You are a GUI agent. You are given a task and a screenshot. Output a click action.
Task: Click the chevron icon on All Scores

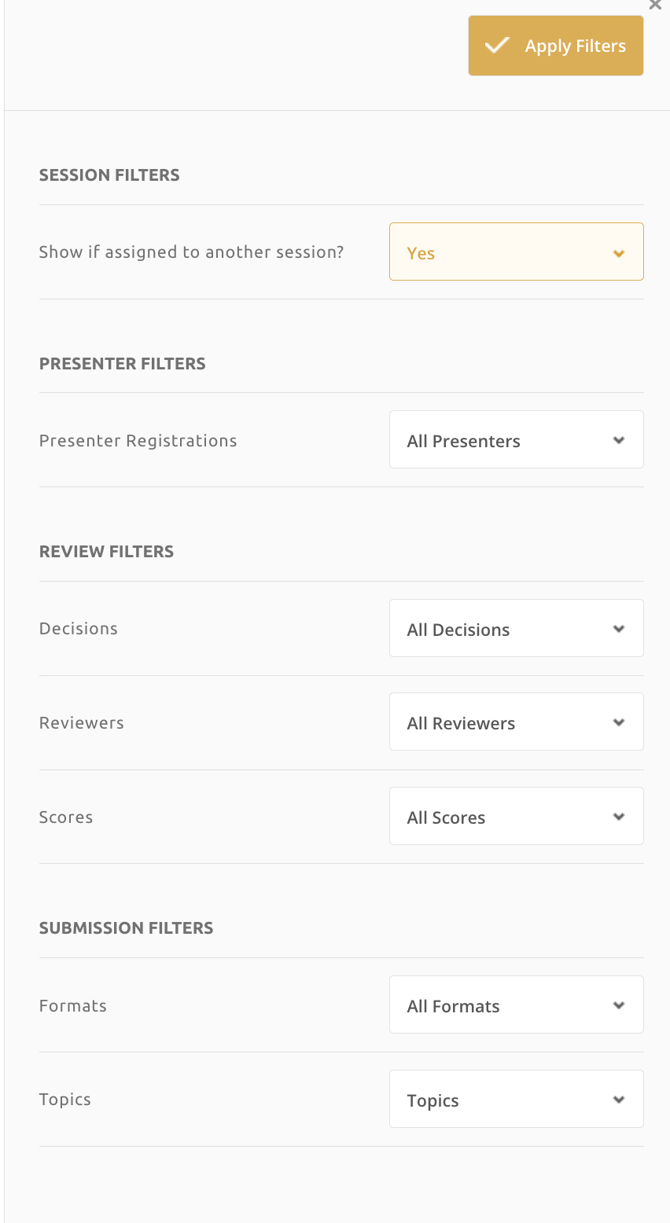coord(619,816)
